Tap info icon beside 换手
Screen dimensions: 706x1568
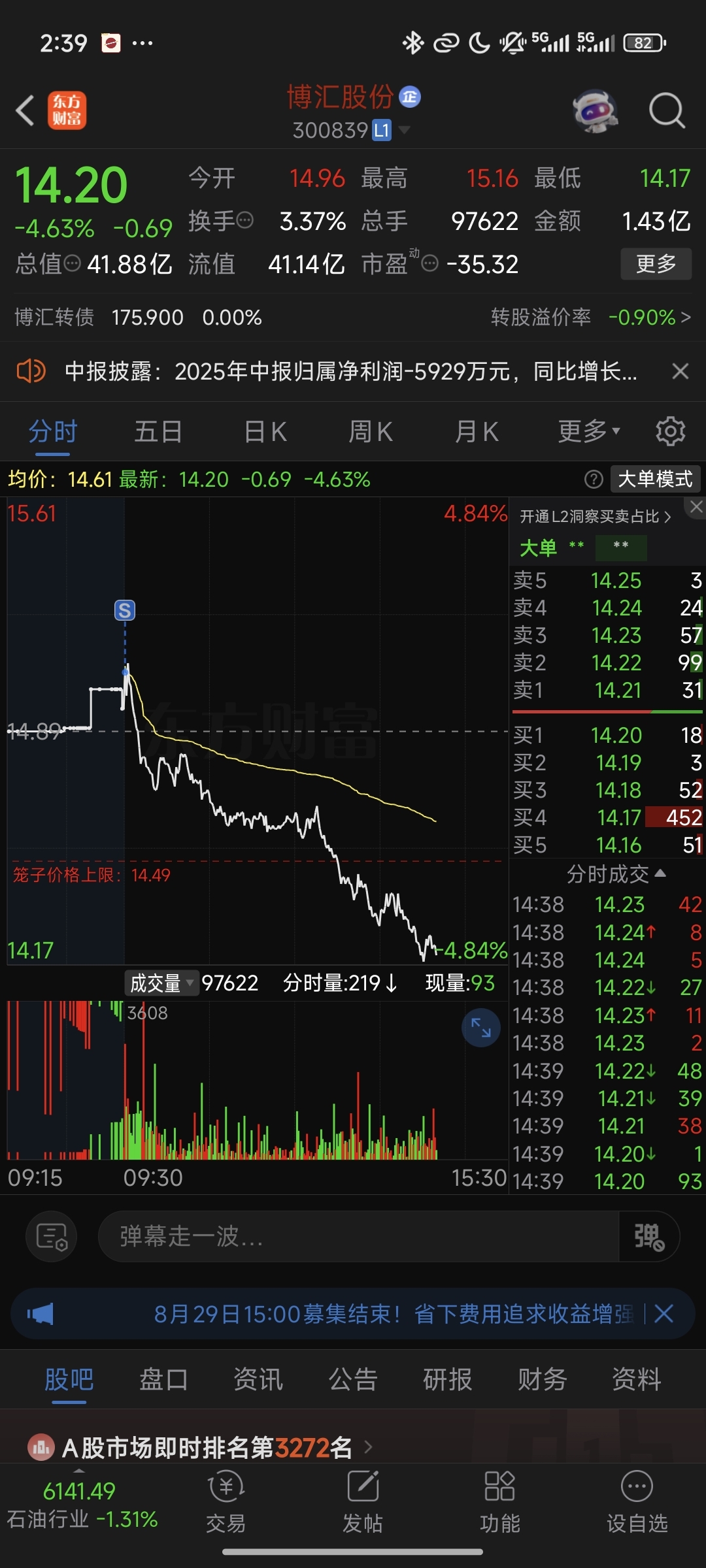click(245, 220)
